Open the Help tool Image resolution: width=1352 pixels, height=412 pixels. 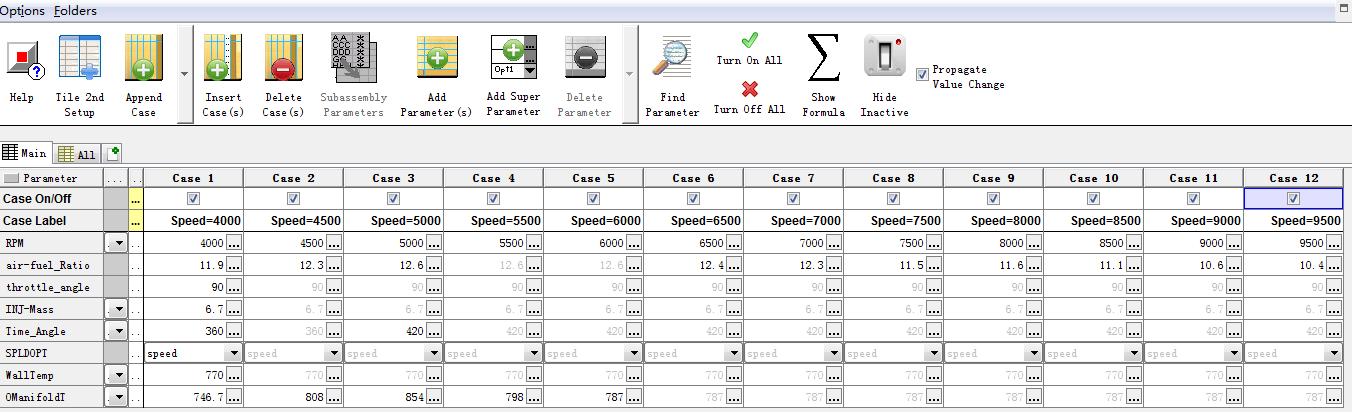[22, 59]
